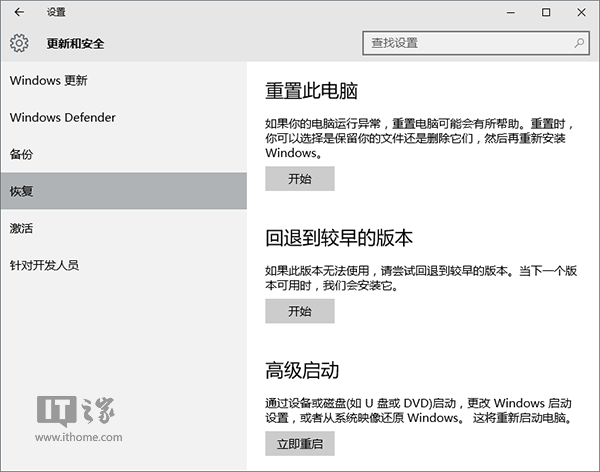
Task: Go to the 备份 settings page
Action: [21, 154]
